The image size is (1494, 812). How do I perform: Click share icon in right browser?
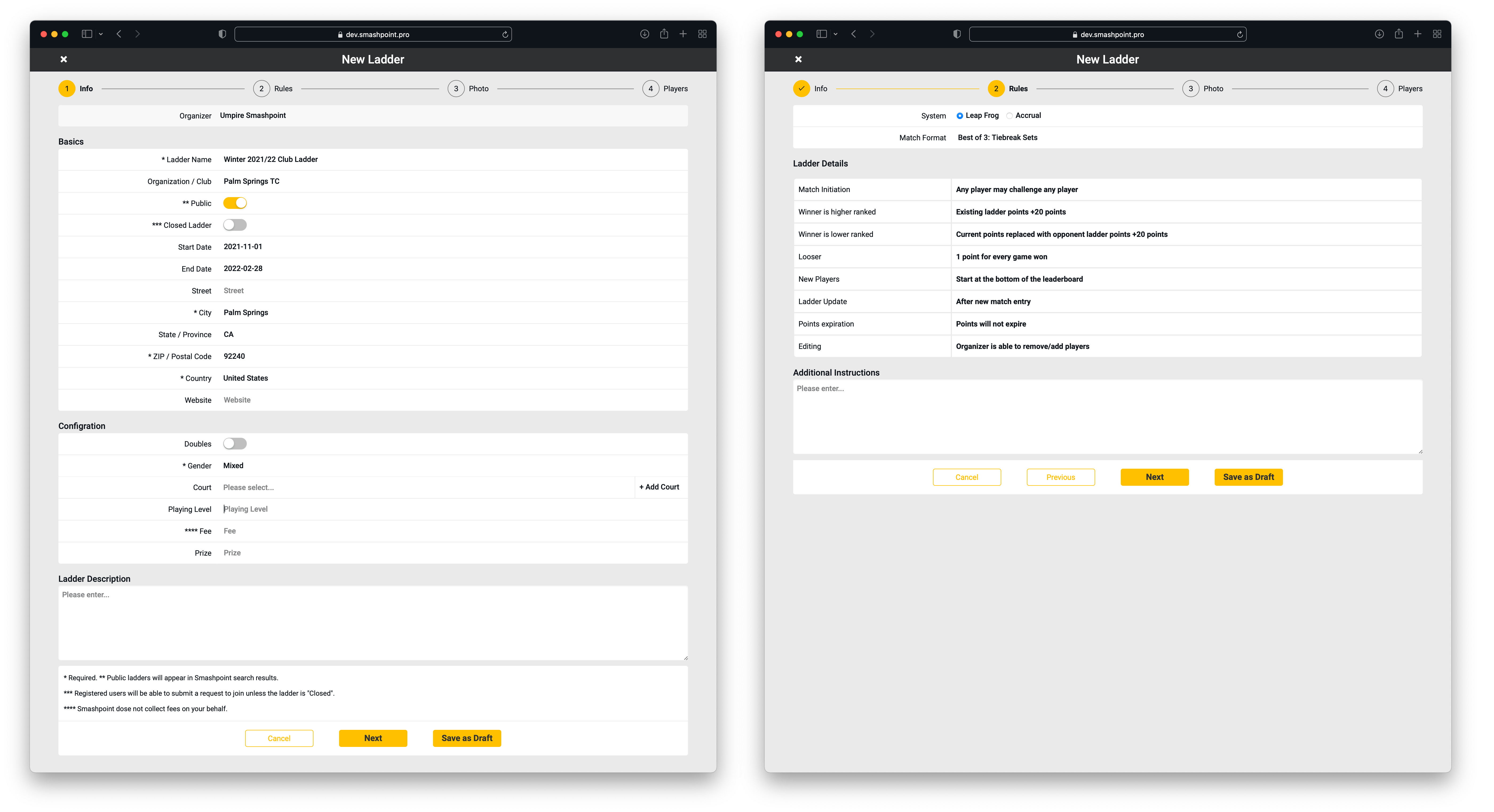(1399, 34)
